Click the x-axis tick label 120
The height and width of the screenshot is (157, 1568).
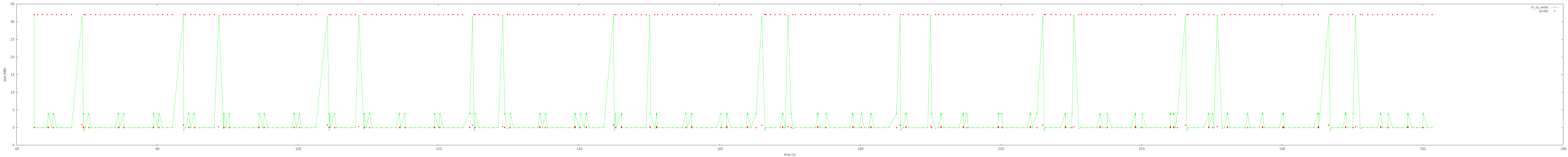coord(439,149)
